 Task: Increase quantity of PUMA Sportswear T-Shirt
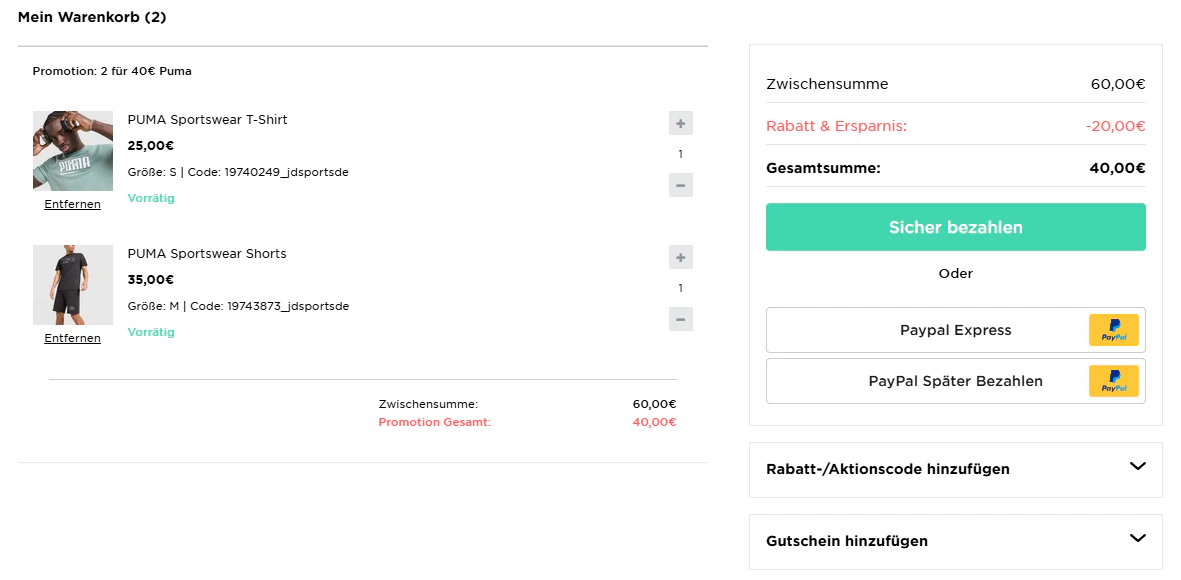point(680,123)
